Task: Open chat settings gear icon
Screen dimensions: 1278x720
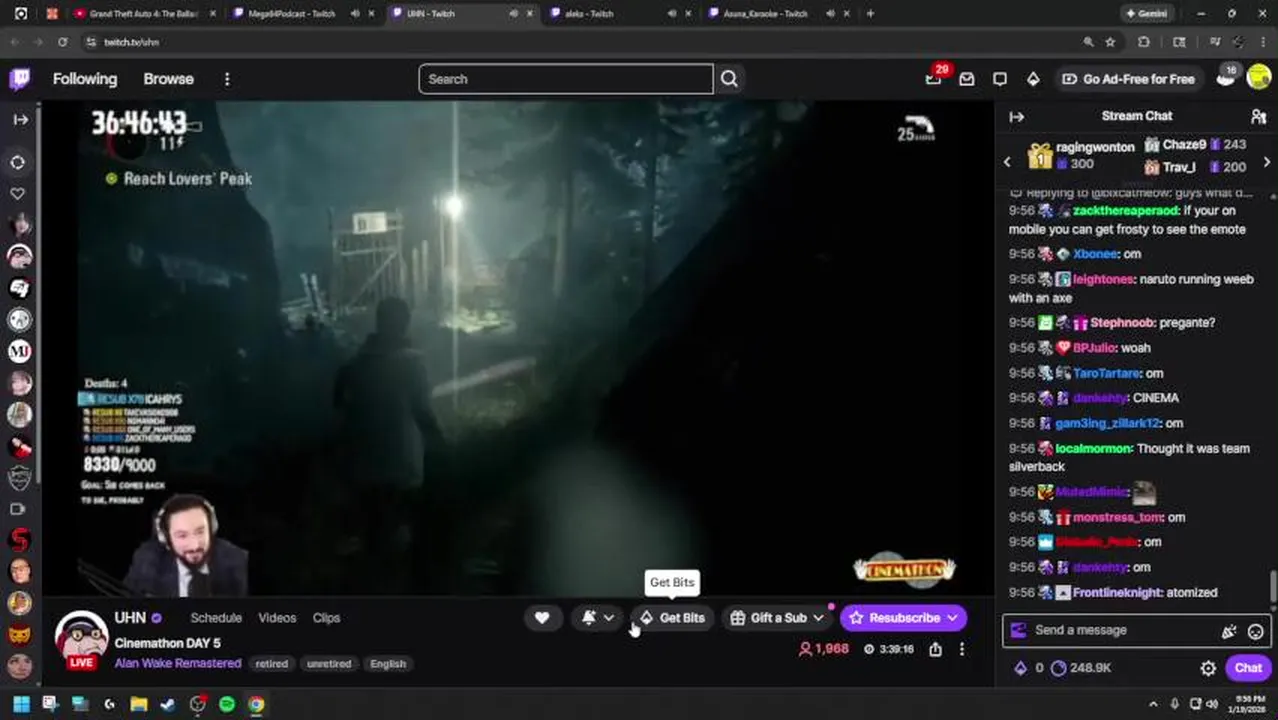Action: 1208,668
